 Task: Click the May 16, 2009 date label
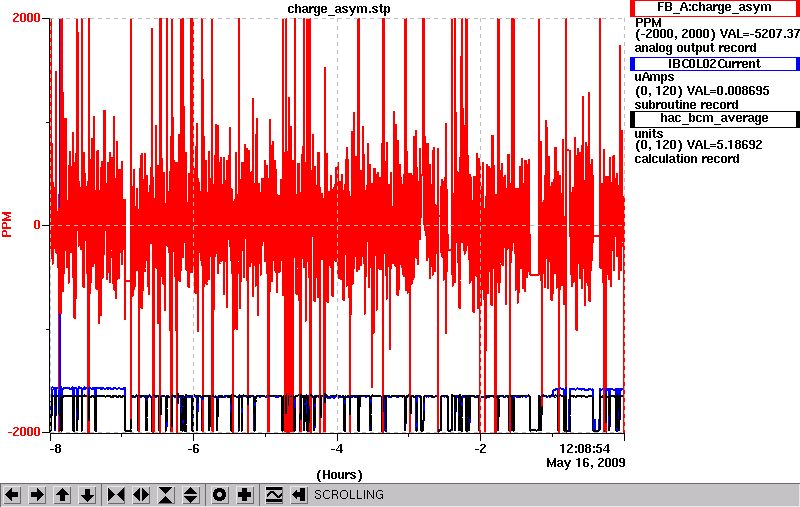point(586,463)
